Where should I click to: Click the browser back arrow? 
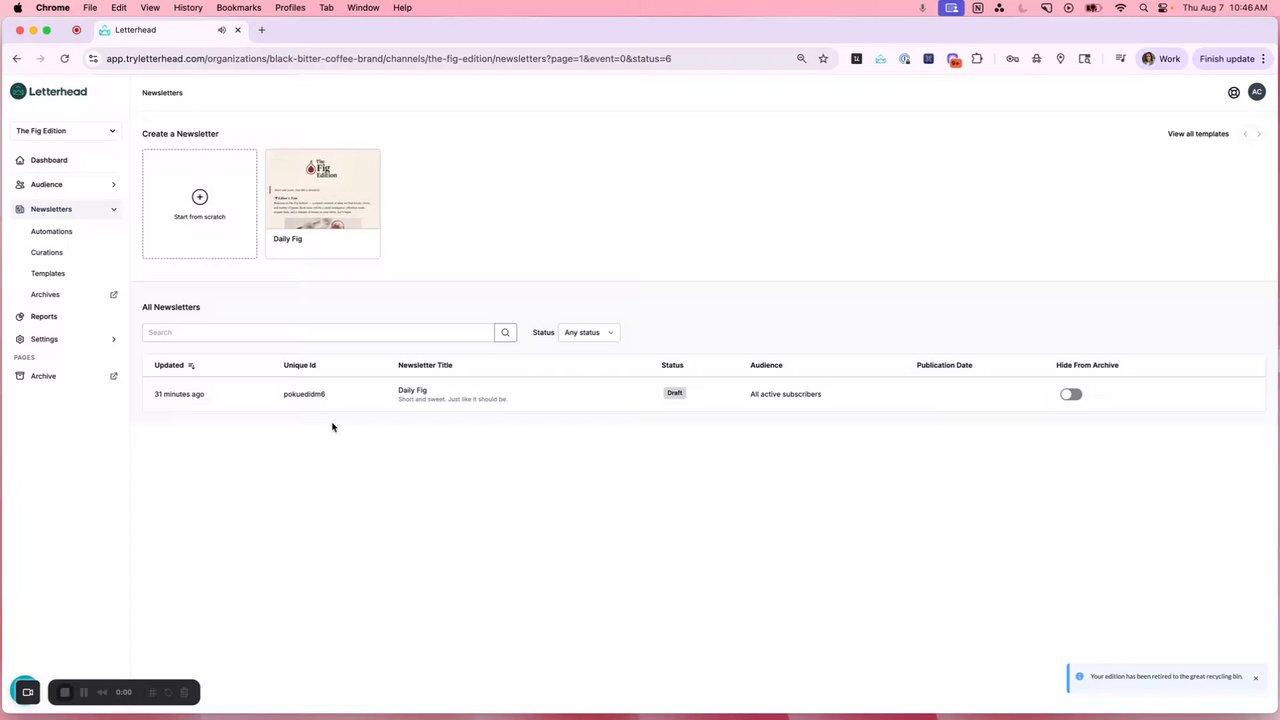[17, 59]
